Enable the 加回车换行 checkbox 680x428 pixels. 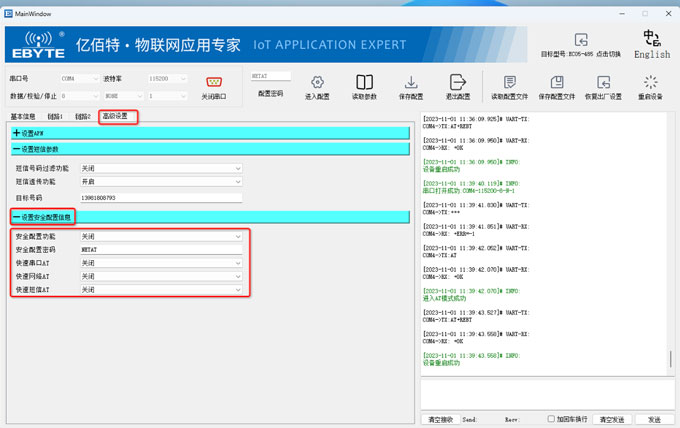(x=551, y=418)
